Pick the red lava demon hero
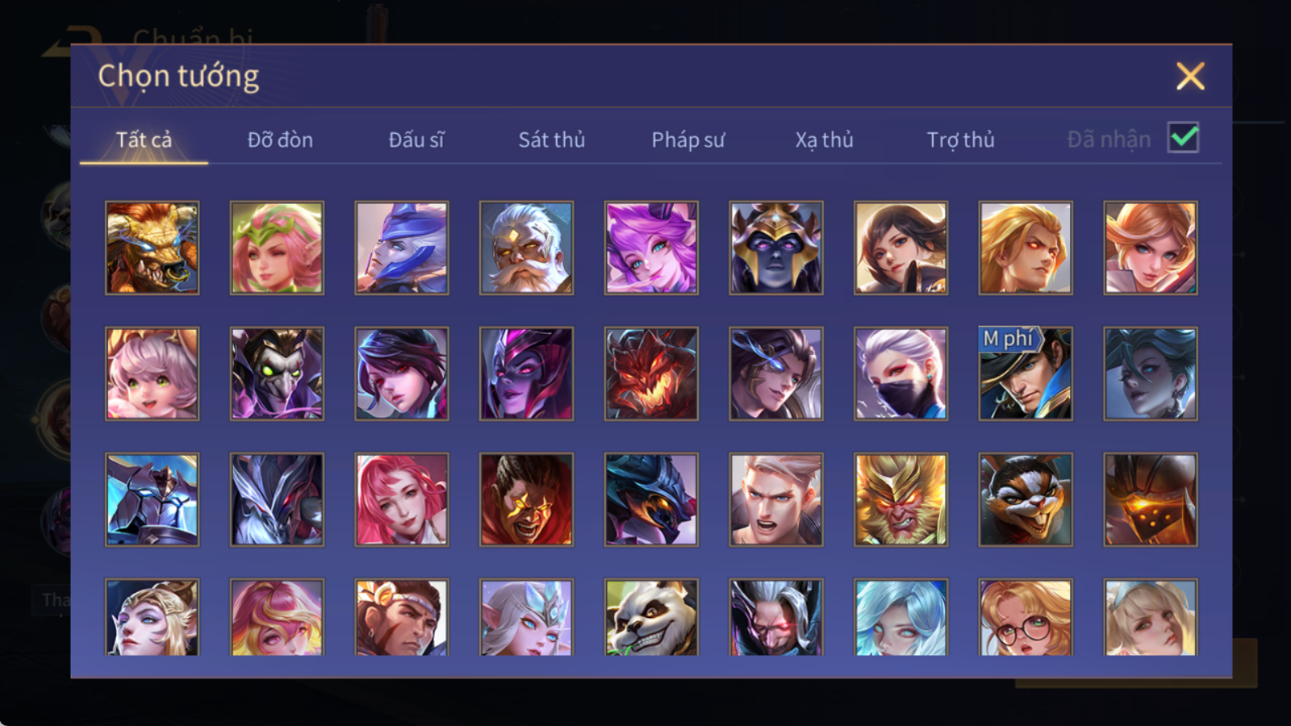The height and width of the screenshot is (726, 1291). 651,374
